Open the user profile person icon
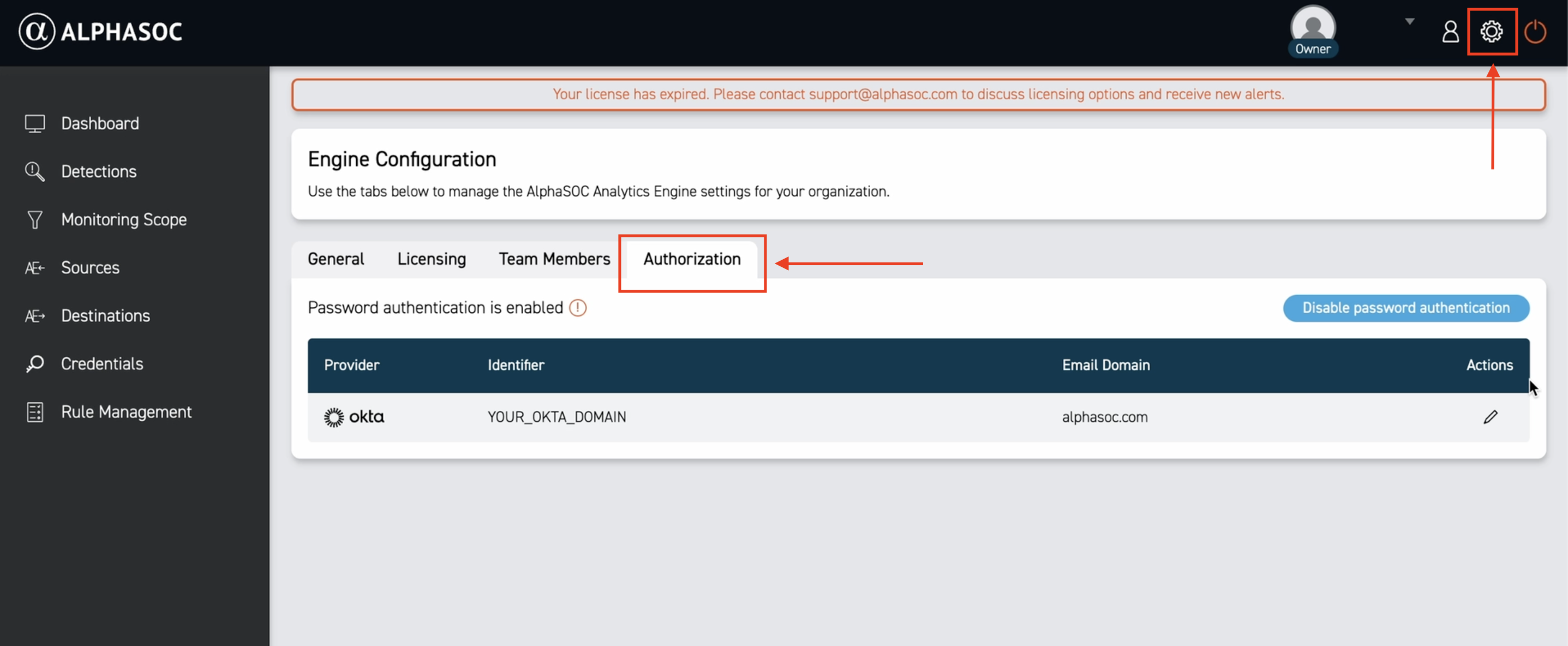The width and height of the screenshot is (1568, 646). (x=1450, y=32)
